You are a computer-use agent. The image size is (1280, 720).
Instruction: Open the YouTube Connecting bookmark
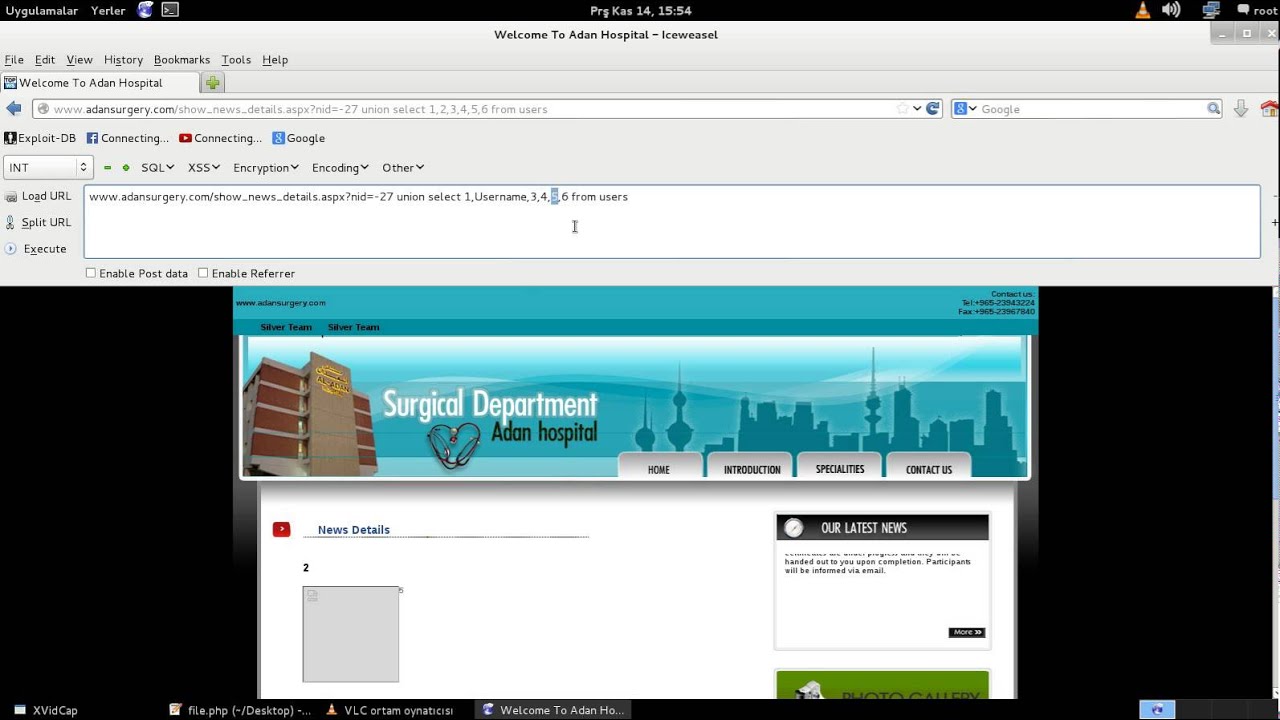[221, 138]
